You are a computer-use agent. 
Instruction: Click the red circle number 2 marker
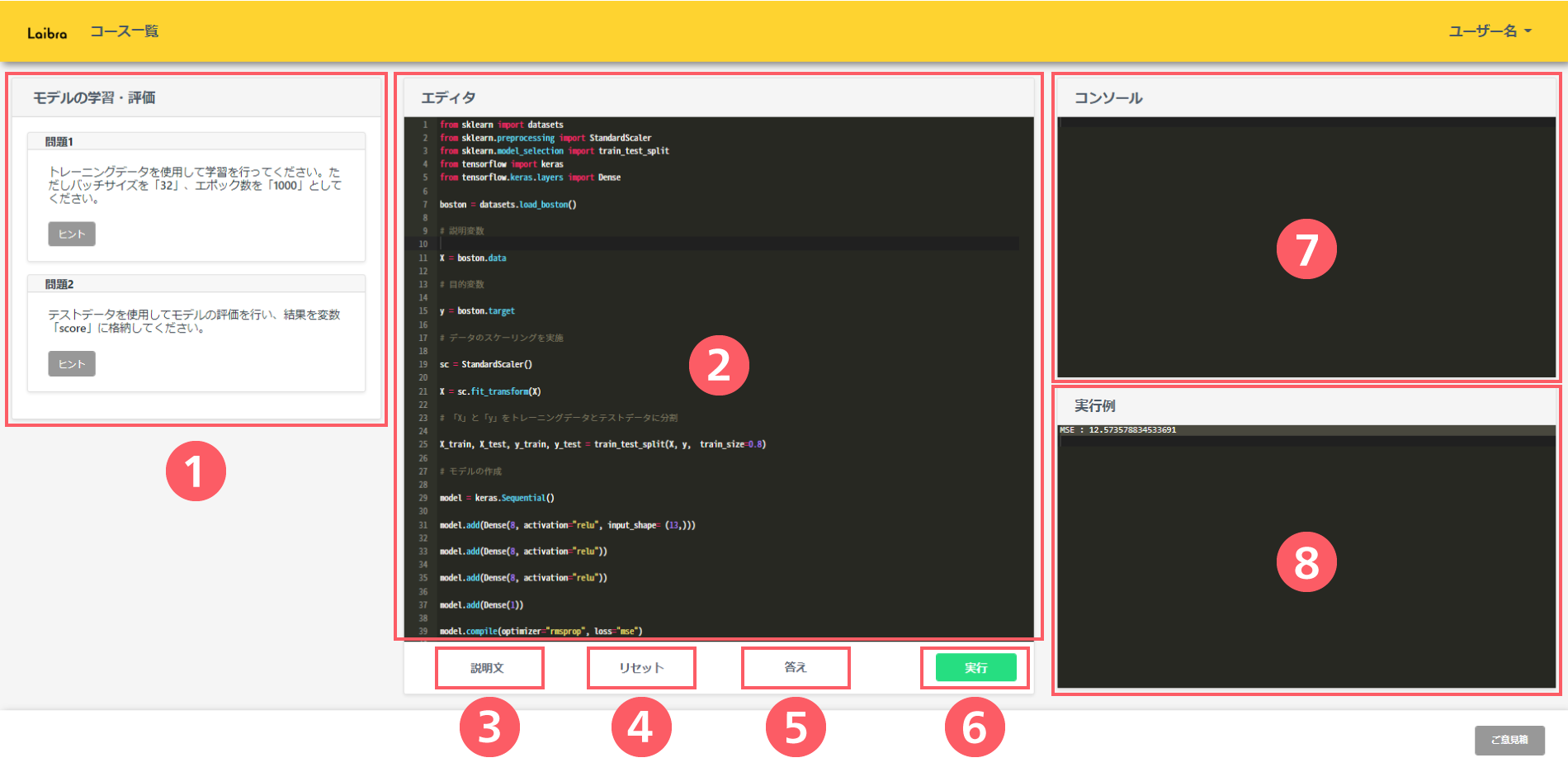click(x=719, y=366)
